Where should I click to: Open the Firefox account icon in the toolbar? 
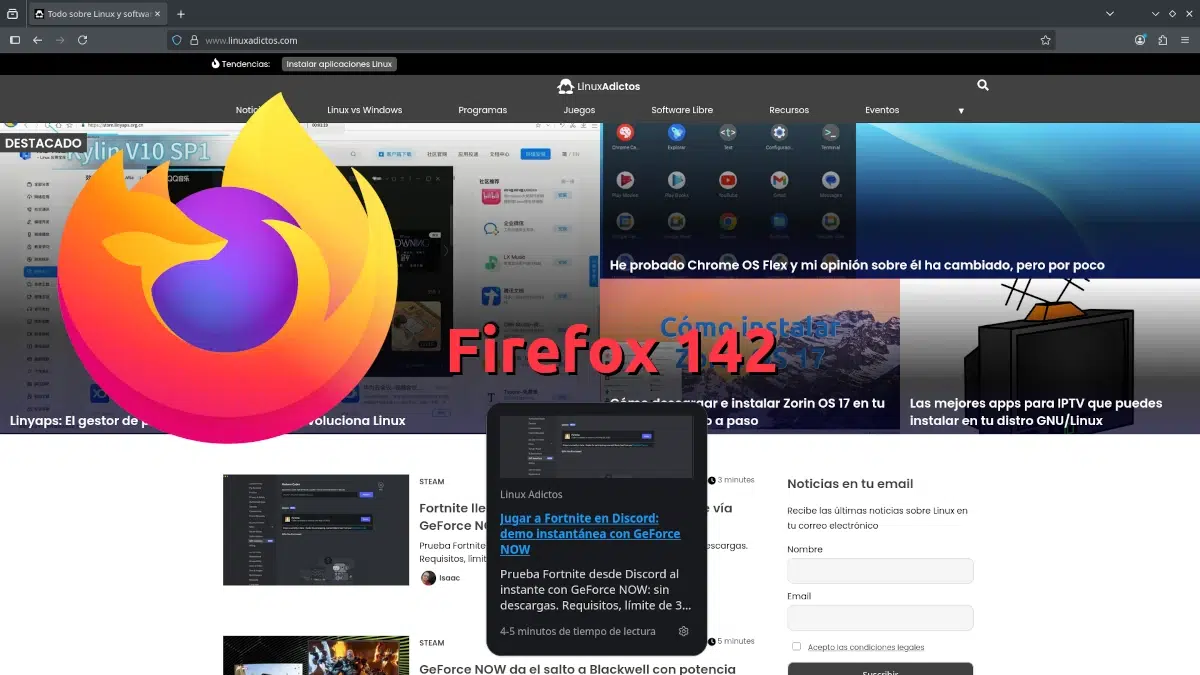click(x=1139, y=40)
